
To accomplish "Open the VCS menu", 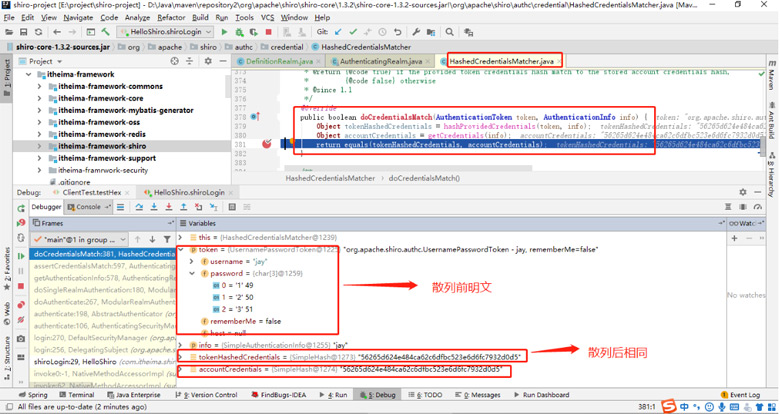I will coord(268,17).
